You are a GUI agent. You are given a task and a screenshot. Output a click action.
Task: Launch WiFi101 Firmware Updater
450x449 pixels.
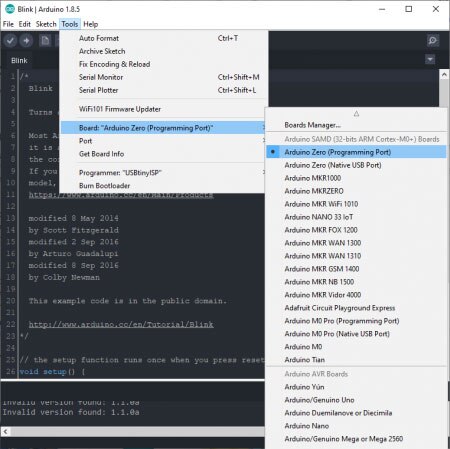point(164,109)
